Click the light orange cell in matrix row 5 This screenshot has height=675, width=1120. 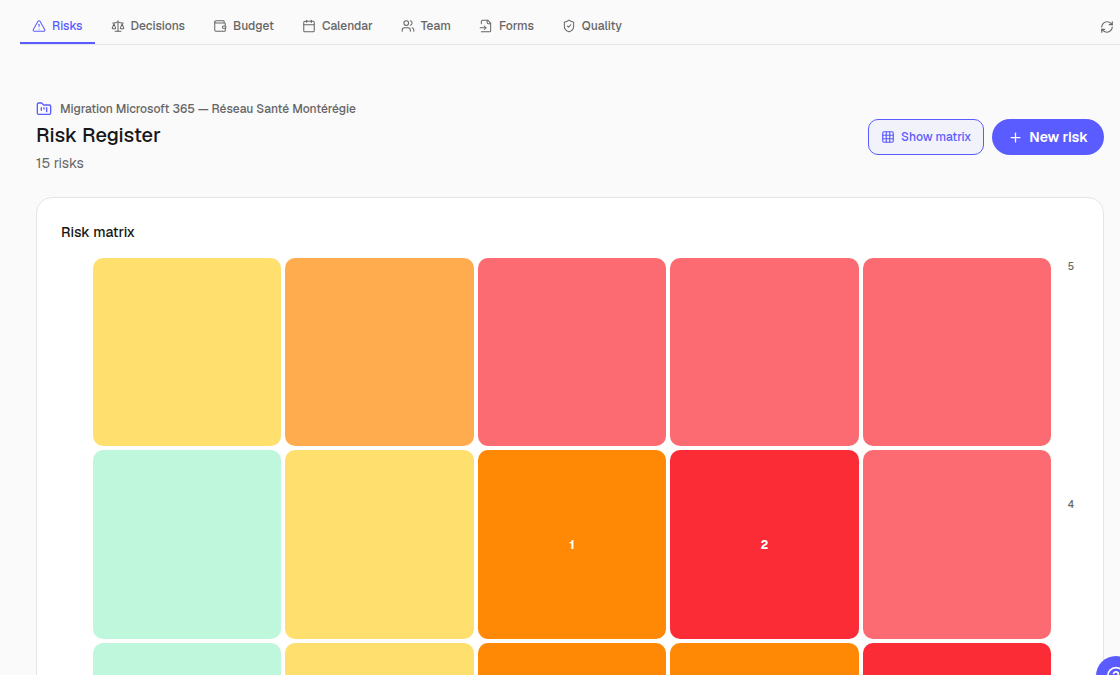(x=379, y=351)
